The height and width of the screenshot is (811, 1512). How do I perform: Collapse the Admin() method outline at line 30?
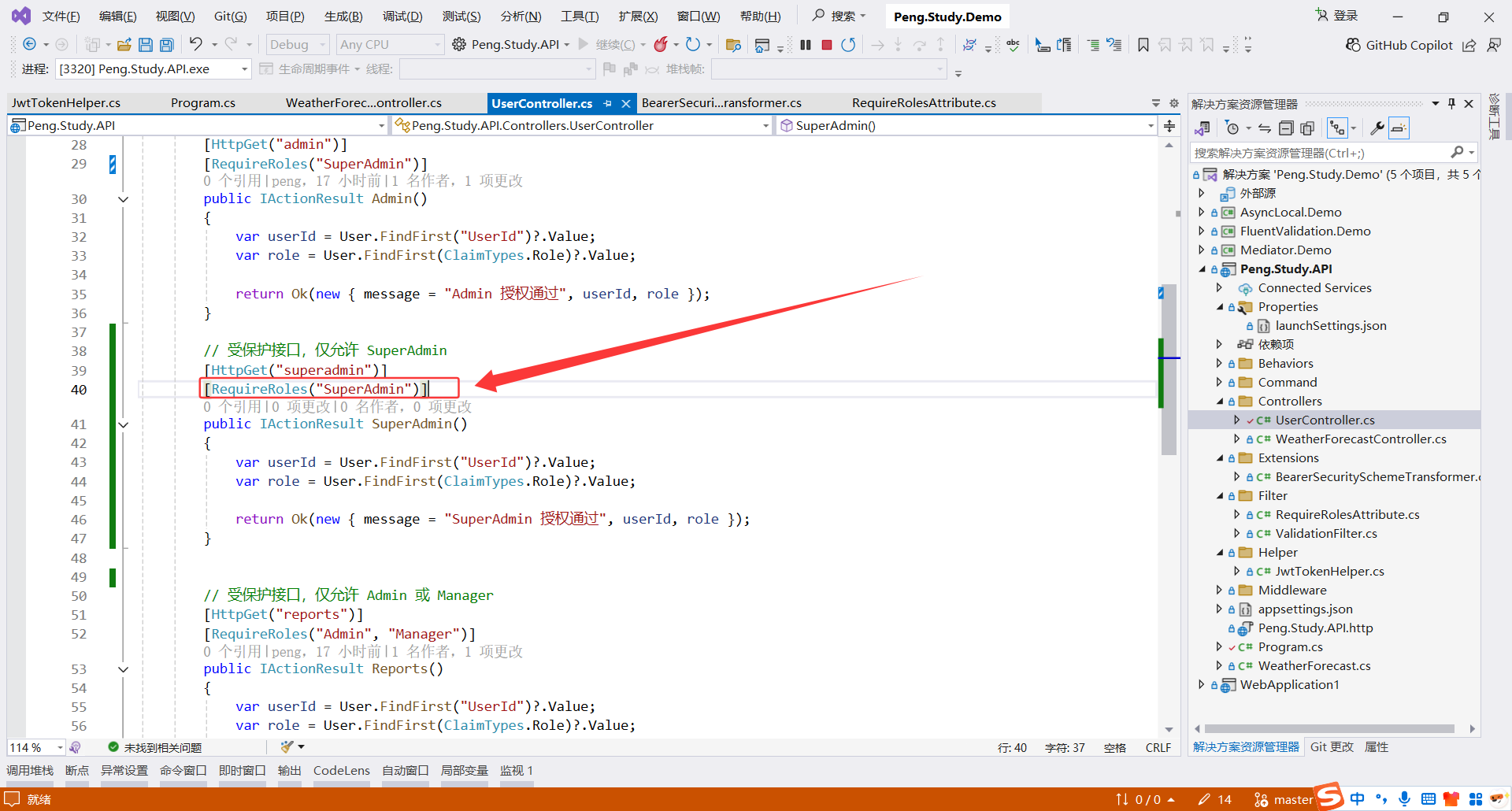tap(124, 199)
